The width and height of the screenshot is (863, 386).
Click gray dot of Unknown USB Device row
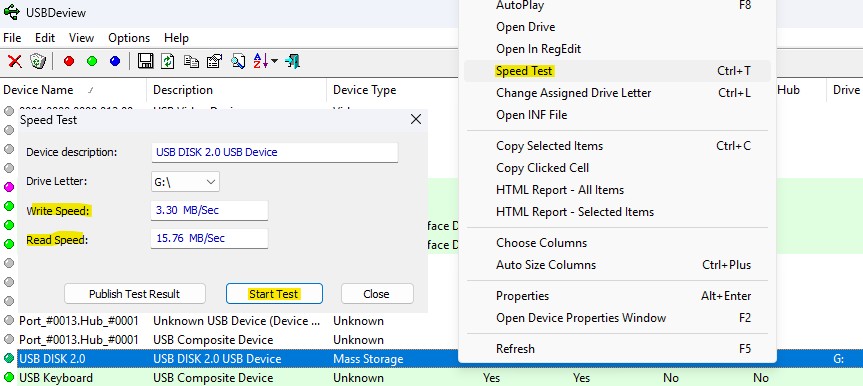(x=9, y=320)
